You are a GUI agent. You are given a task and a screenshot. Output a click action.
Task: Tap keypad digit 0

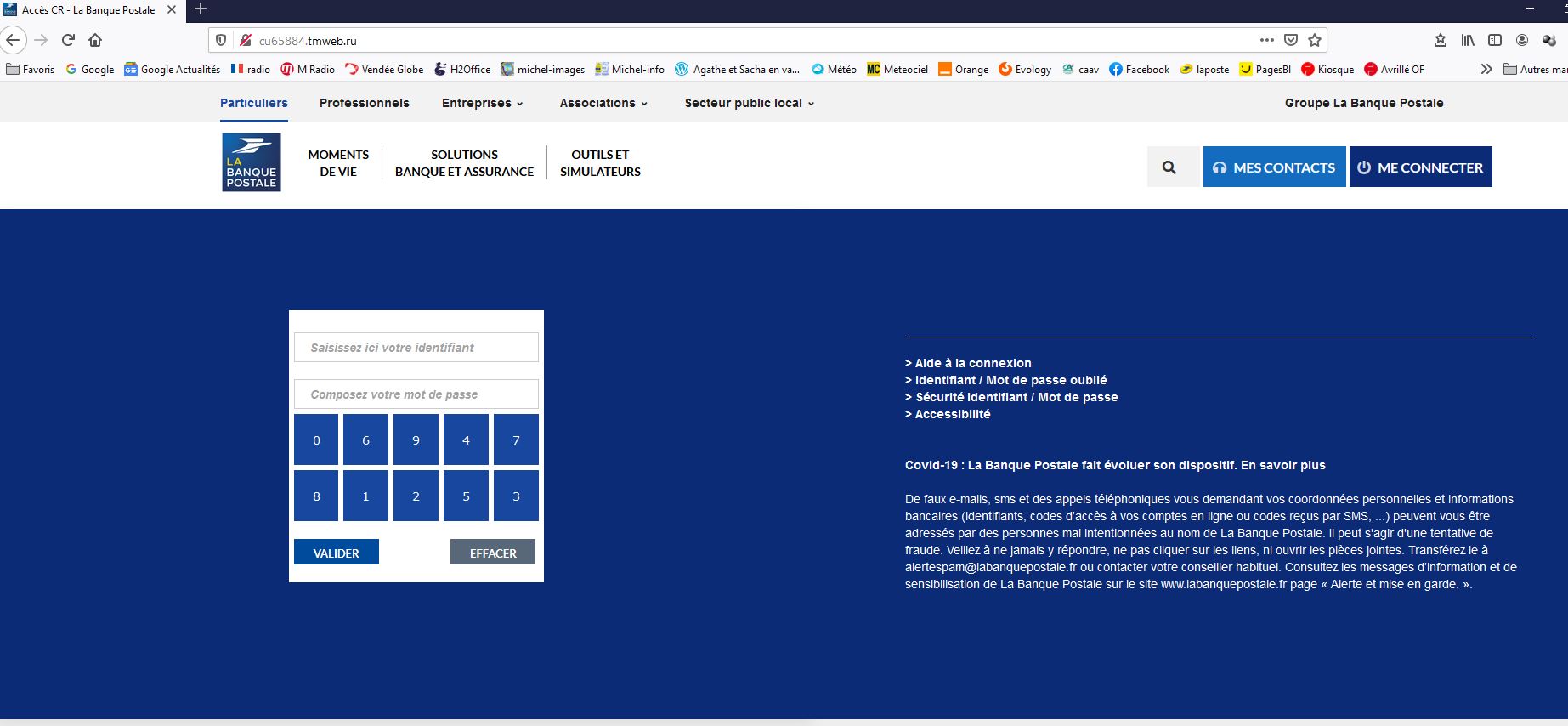[316, 440]
